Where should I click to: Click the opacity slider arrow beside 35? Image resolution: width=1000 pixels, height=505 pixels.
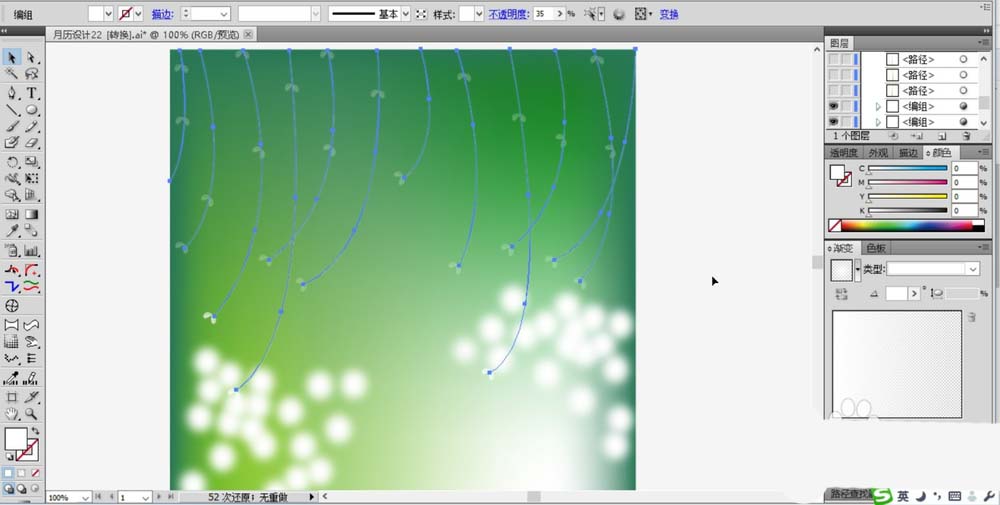(x=560, y=13)
